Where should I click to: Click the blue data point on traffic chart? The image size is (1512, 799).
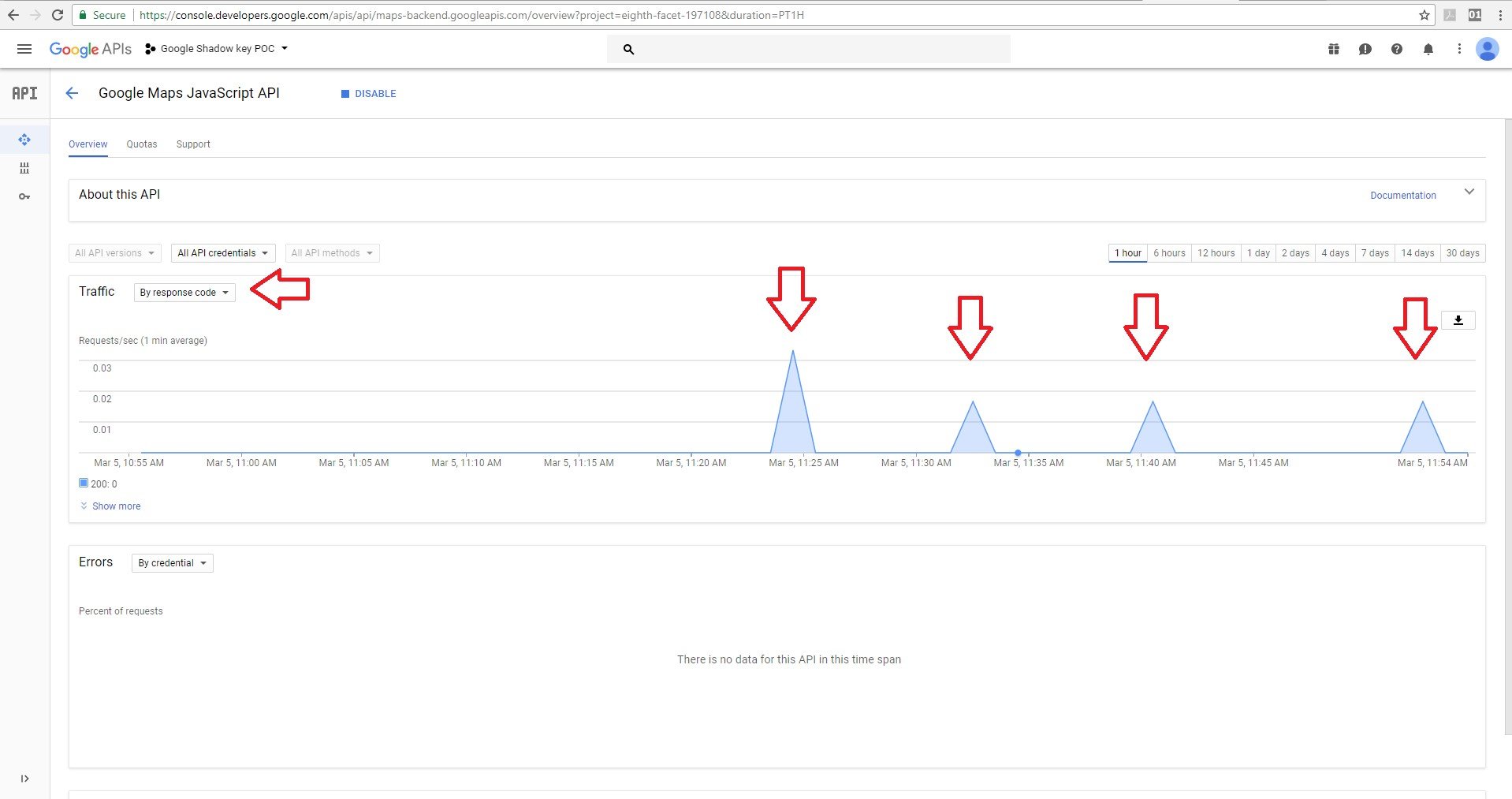tap(1018, 453)
